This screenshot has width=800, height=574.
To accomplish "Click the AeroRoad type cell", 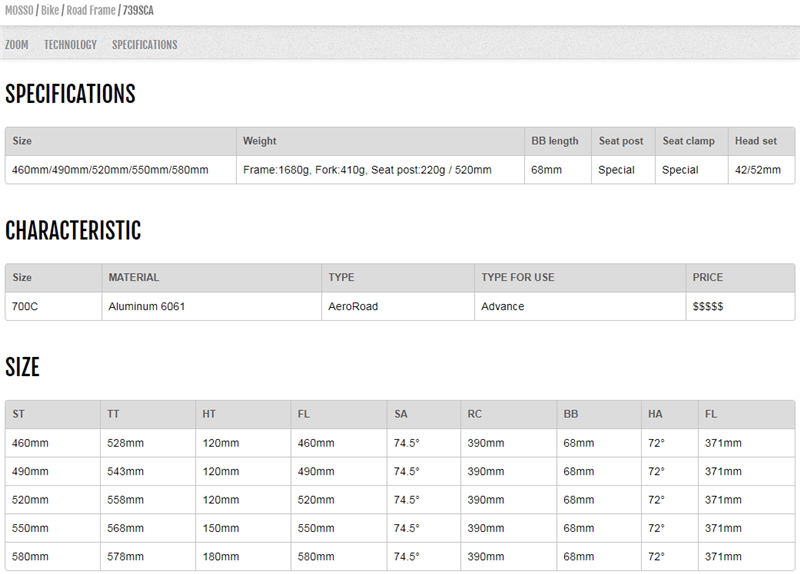I will click(x=398, y=306).
